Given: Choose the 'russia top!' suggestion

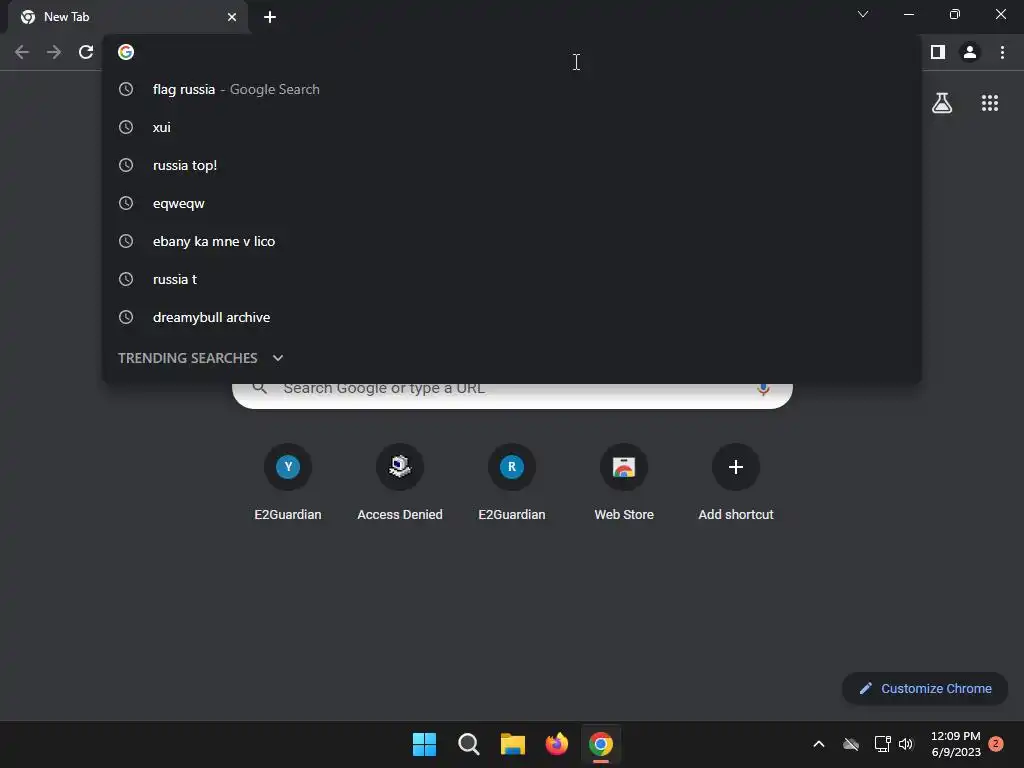Looking at the screenshot, I should [512, 165].
